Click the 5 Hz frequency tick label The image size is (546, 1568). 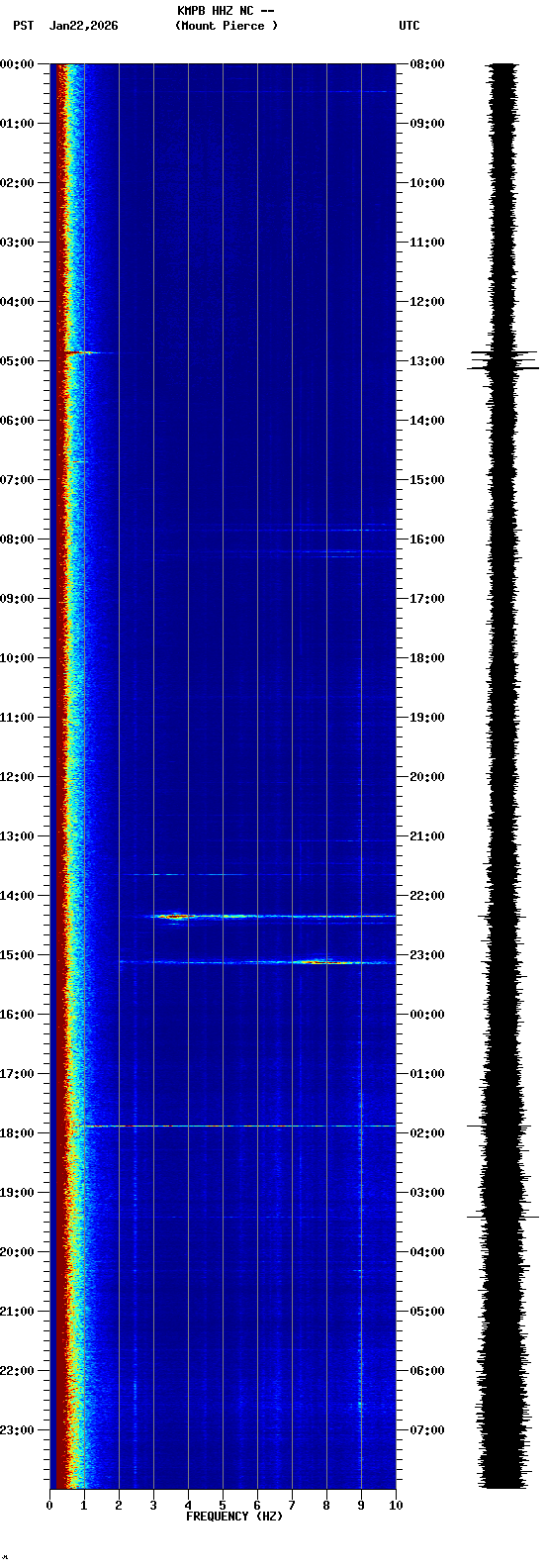pos(223,1506)
